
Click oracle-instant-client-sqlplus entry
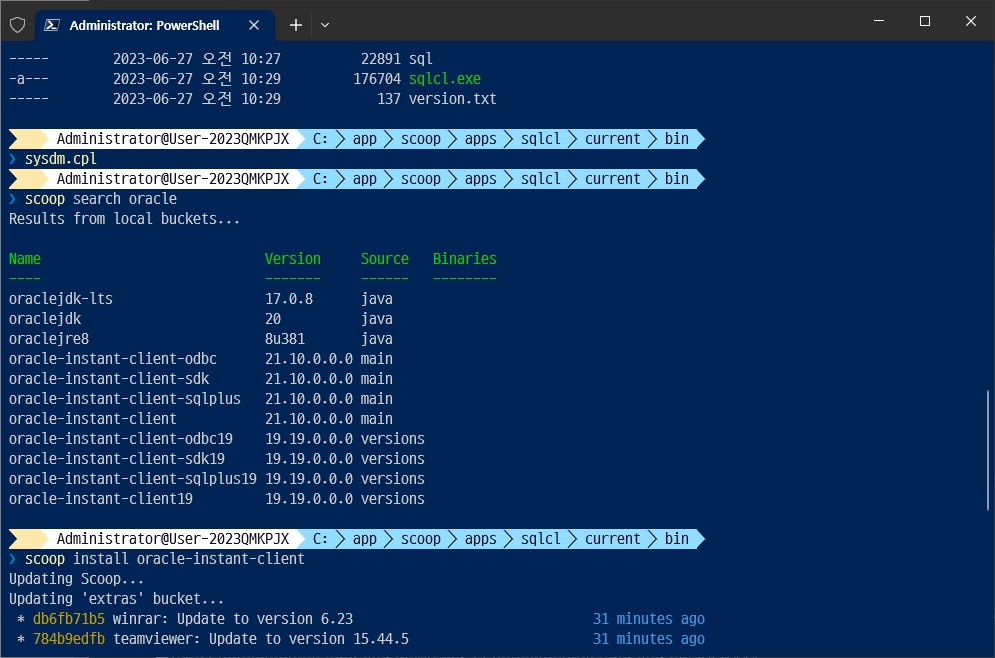[x=125, y=398]
